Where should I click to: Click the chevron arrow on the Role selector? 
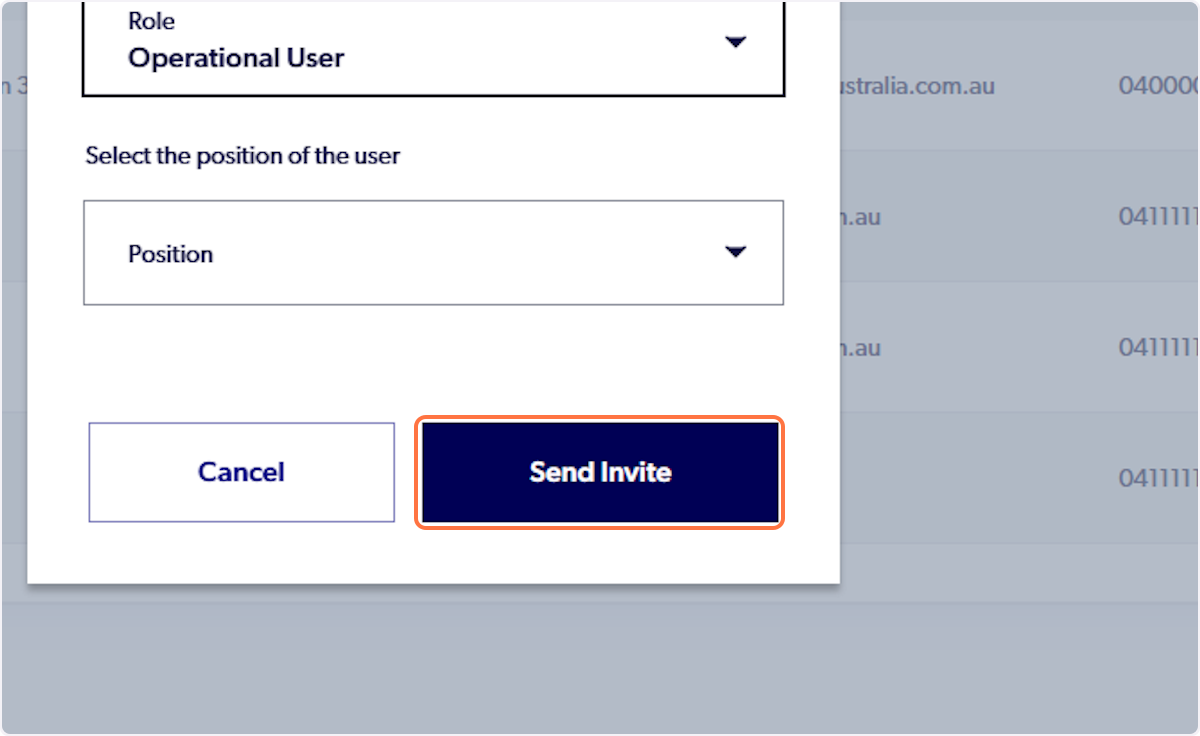(735, 42)
